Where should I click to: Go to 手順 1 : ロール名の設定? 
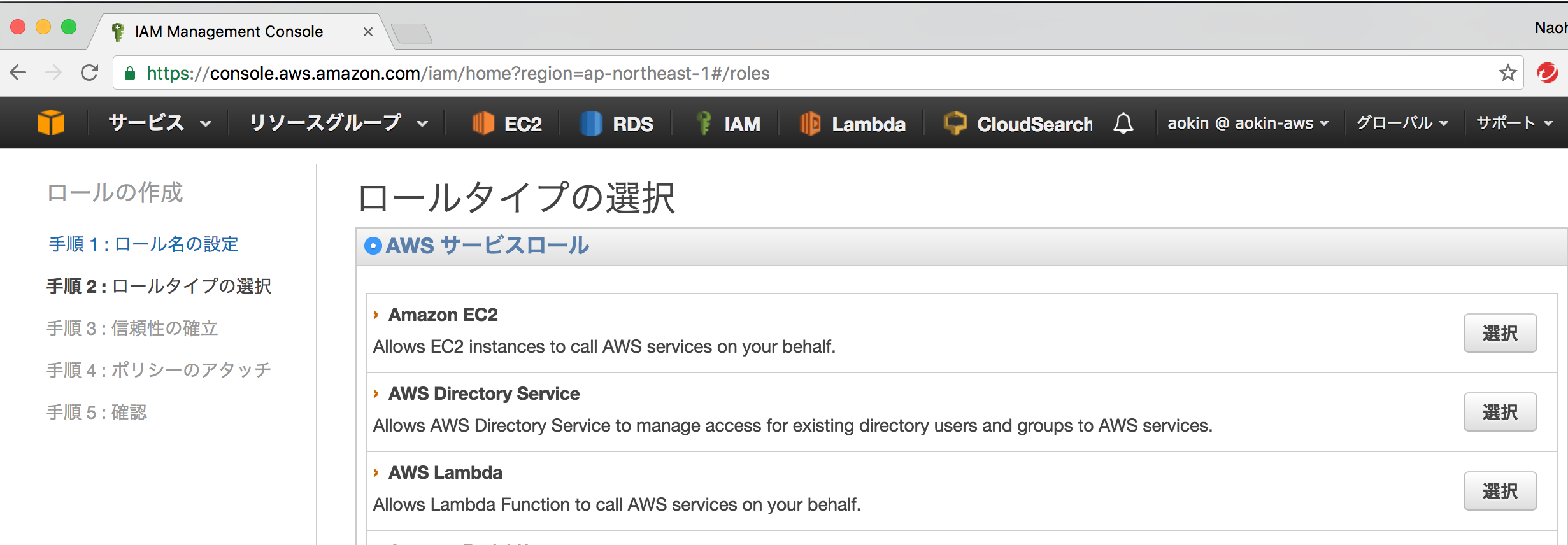click(143, 244)
